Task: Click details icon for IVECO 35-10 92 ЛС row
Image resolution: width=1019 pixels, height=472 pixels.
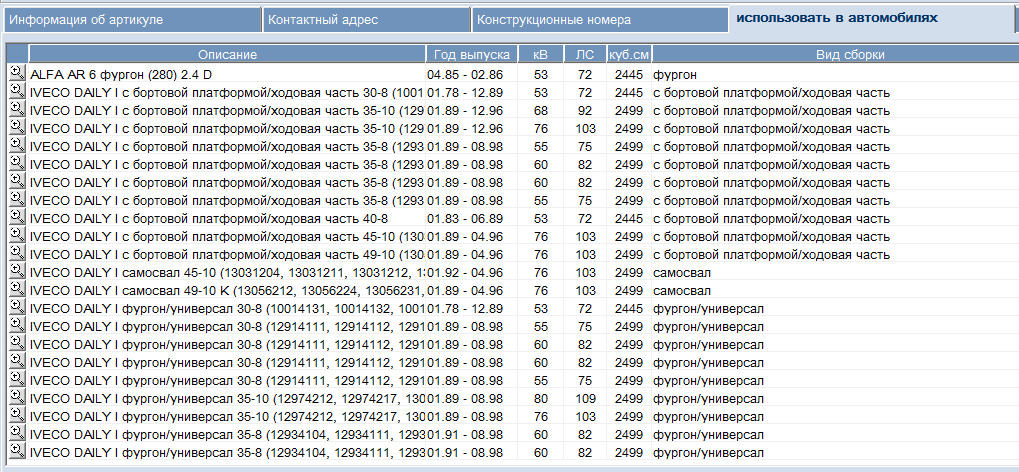Action: [x=17, y=109]
